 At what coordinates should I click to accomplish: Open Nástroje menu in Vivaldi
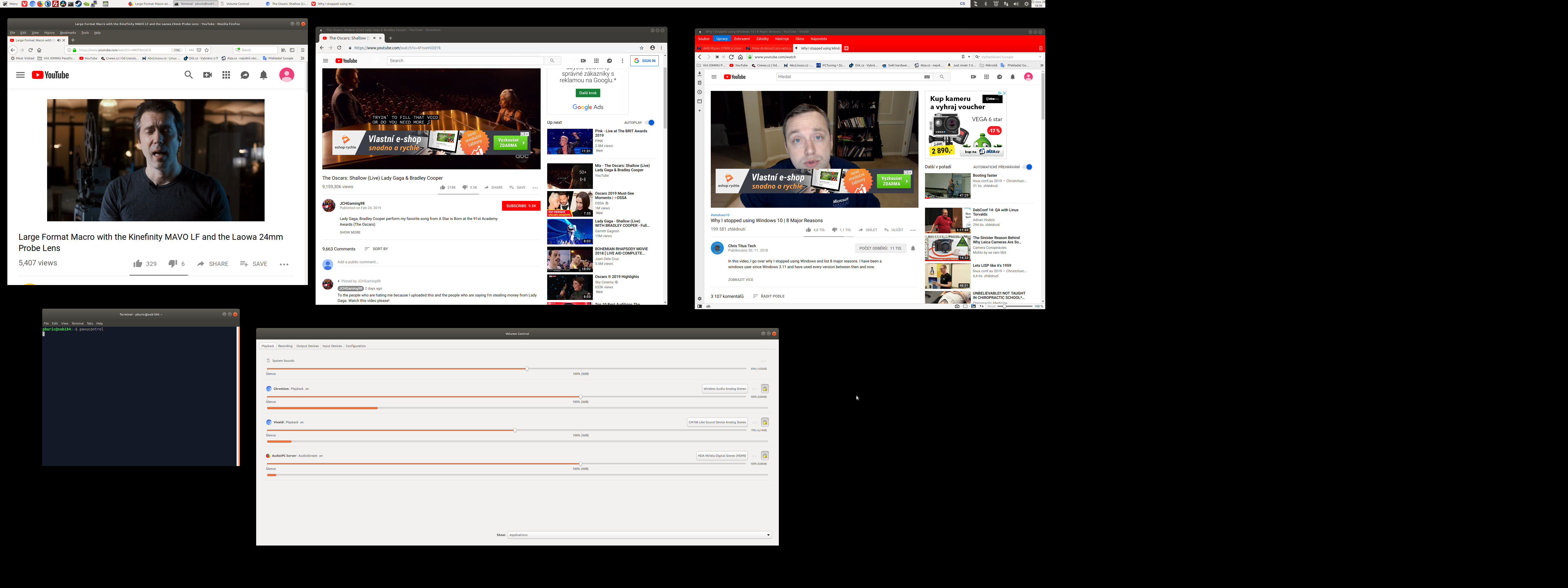pos(782,39)
